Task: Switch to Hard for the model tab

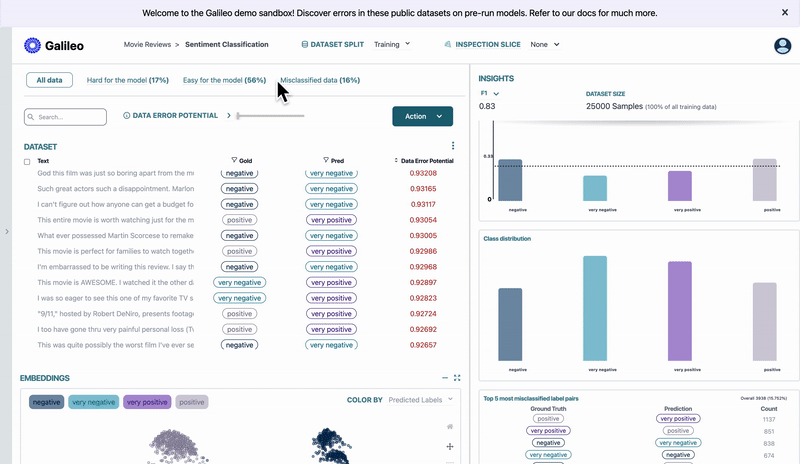Action: [127, 80]
